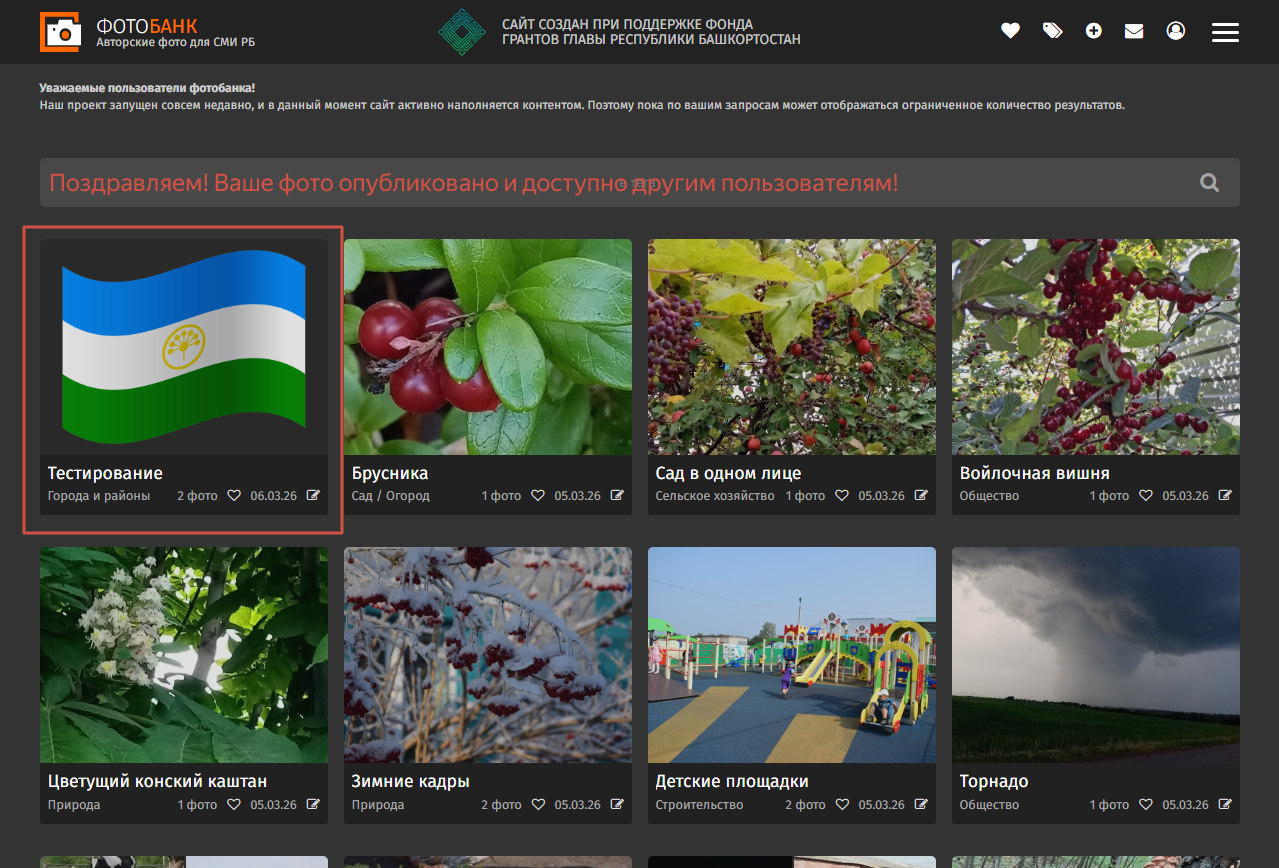Open Сельское хозяйство category link
Viewport: 1279px width, 868px height.
point(714,496)
